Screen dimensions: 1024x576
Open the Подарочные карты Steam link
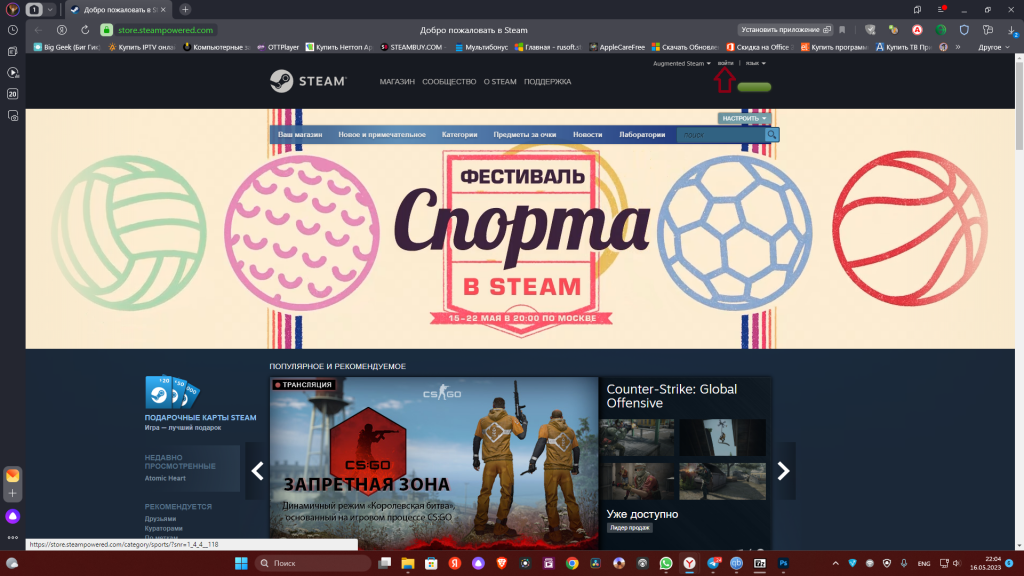coord(200,417)
